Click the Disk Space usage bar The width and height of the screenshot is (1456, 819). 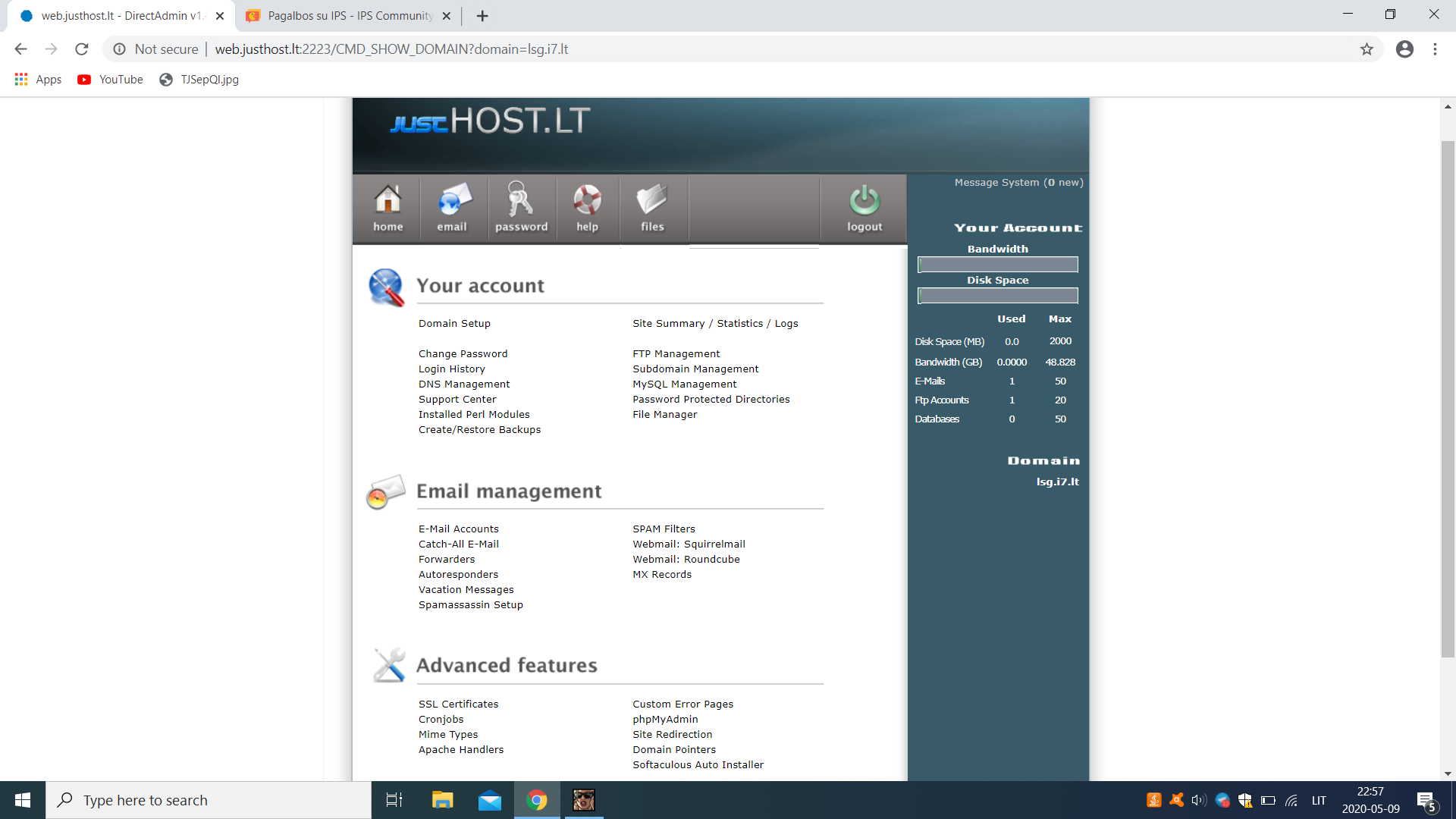[997, 296]
